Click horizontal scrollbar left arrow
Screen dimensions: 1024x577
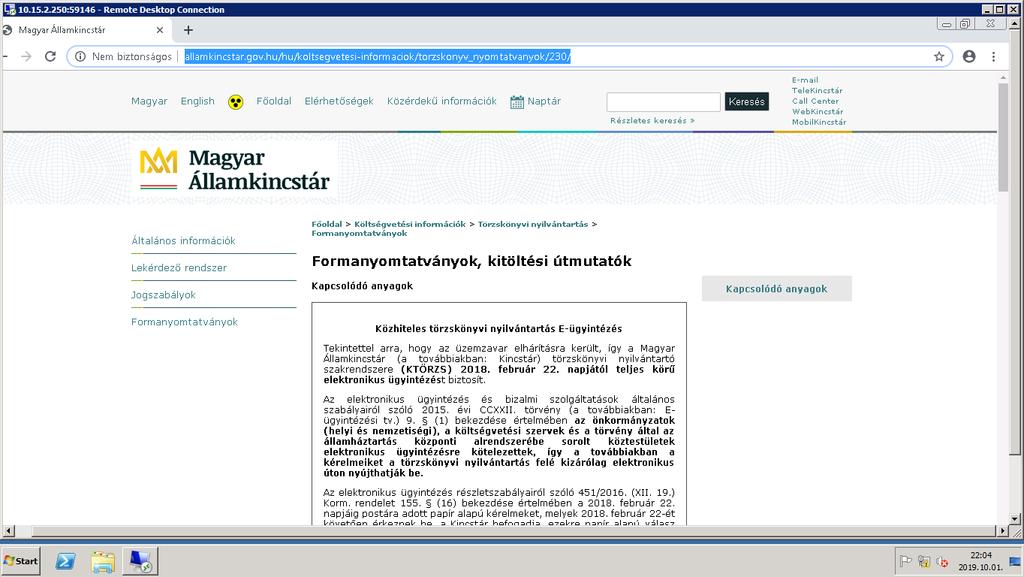click(x=8, y=531)
